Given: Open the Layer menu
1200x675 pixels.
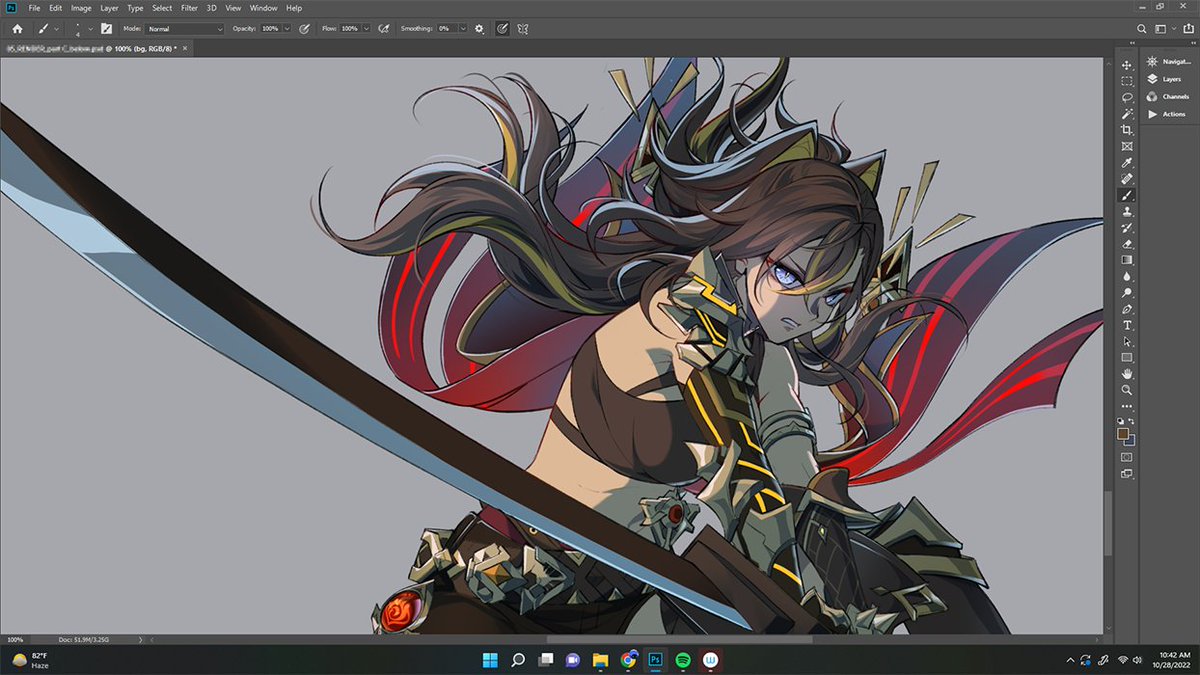Looking at the screenshot, I should click(x=109, y=8).
